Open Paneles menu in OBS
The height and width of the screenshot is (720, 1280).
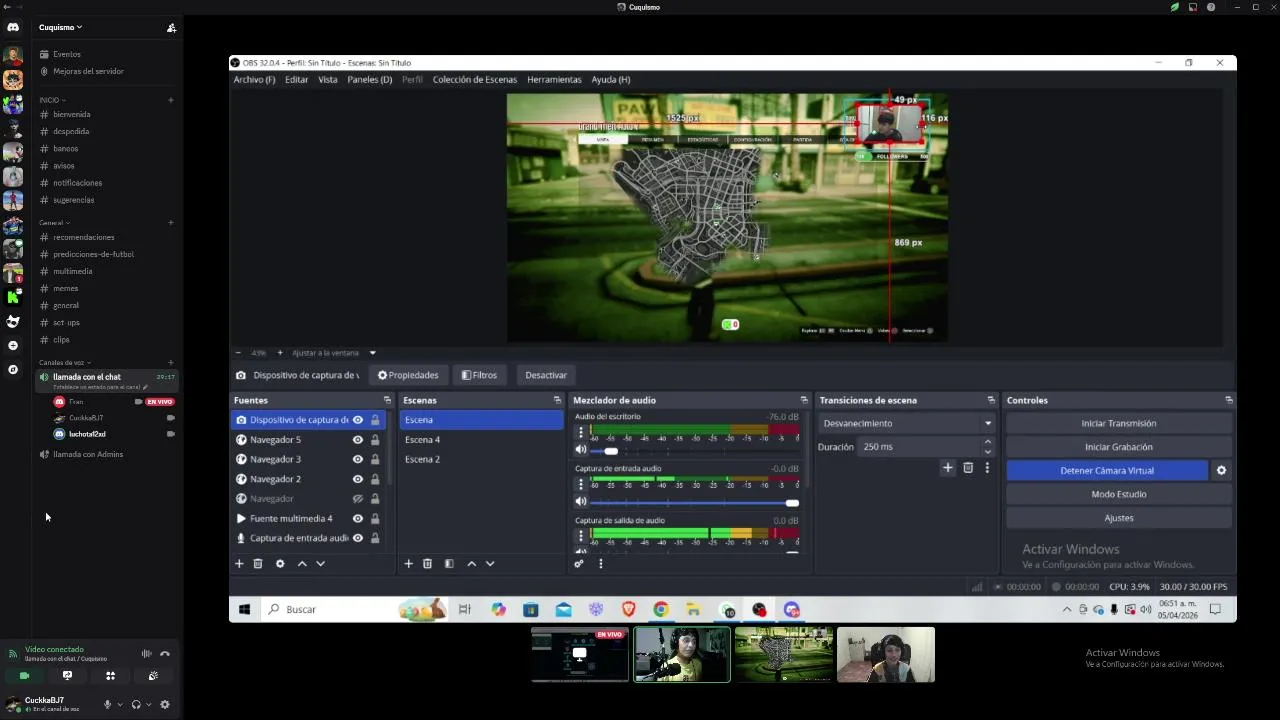point(370,79)
